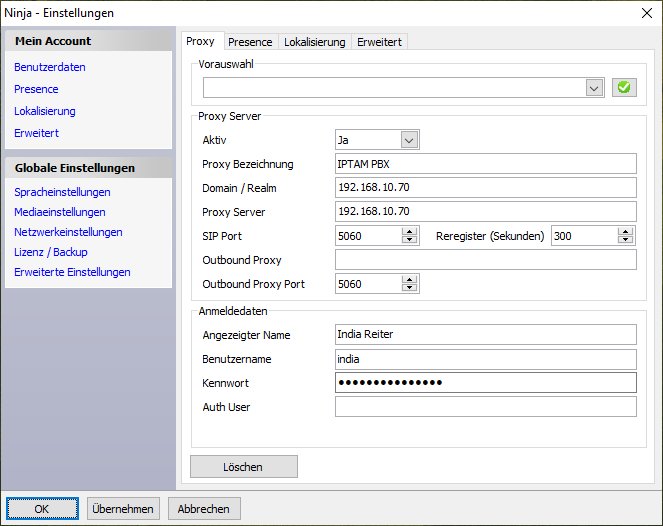The height and width of the screenshot is (526, 663).
Task: Confirm settings with the OK button
Action: [x=42, y=509]
